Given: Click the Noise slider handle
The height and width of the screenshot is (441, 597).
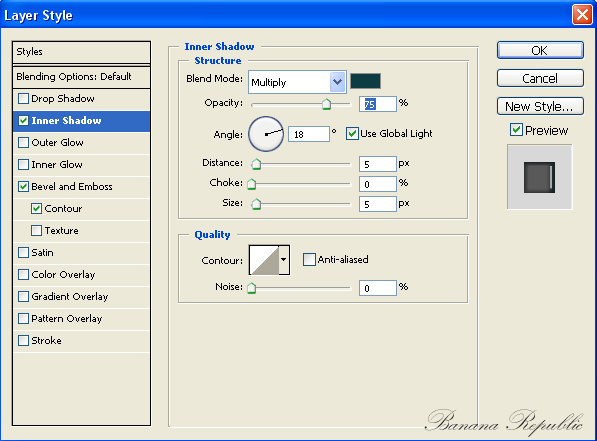Looking at the screenshot, I should point(251,288).
